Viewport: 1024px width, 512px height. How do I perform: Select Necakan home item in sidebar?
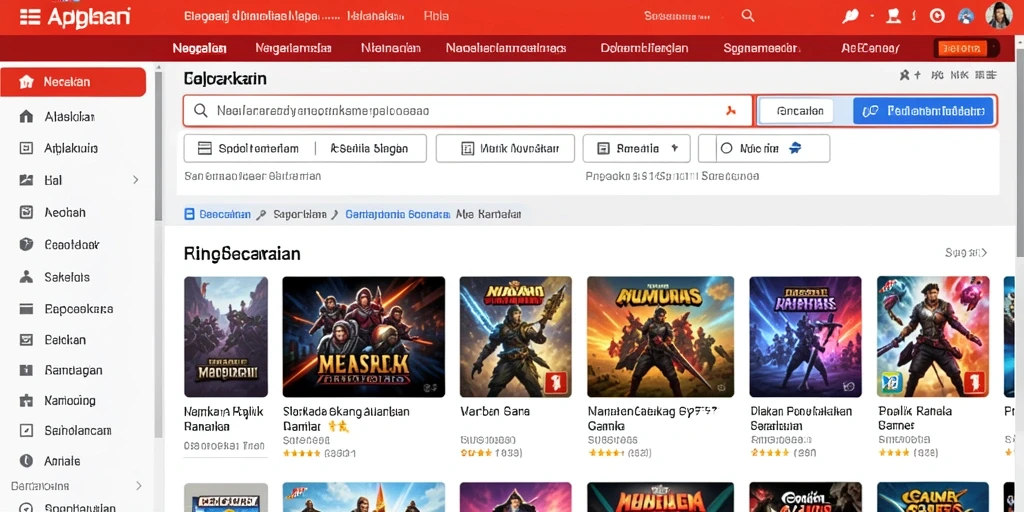point(73,82)
